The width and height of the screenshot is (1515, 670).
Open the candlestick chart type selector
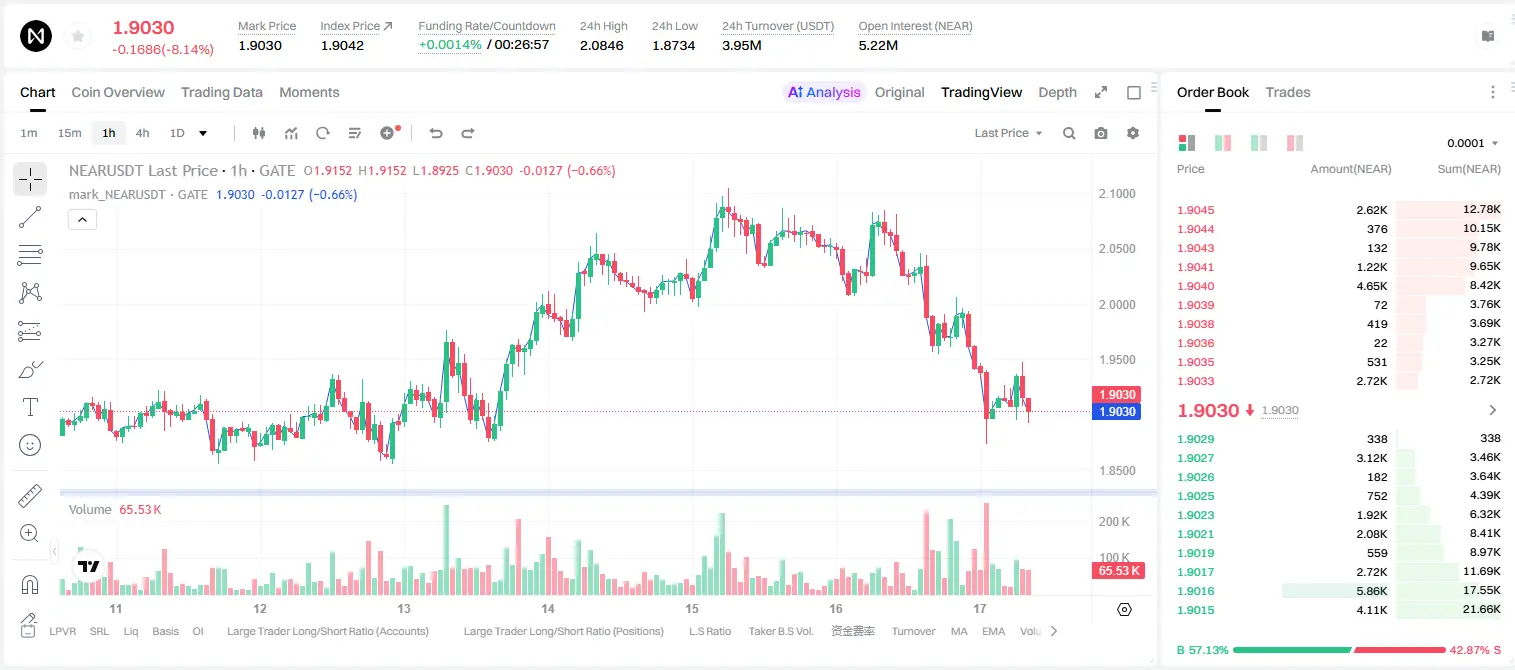(260, 133)
